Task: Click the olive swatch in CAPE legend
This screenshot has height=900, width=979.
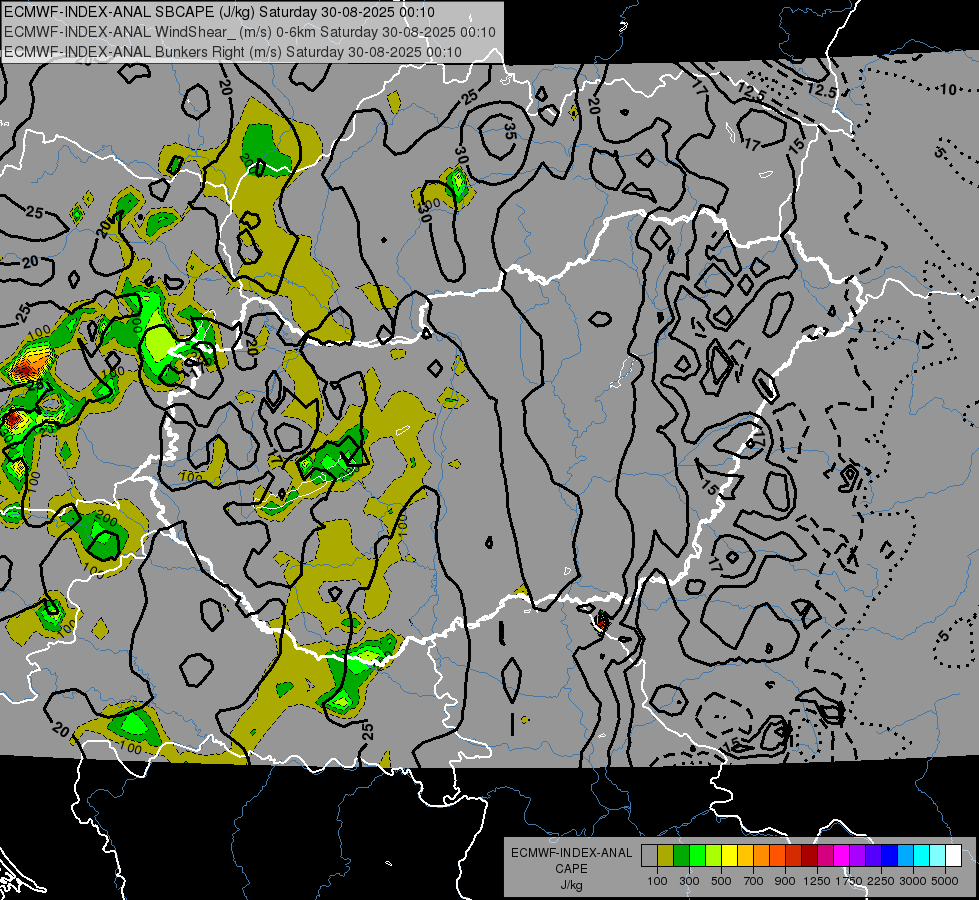Action: 666,856
